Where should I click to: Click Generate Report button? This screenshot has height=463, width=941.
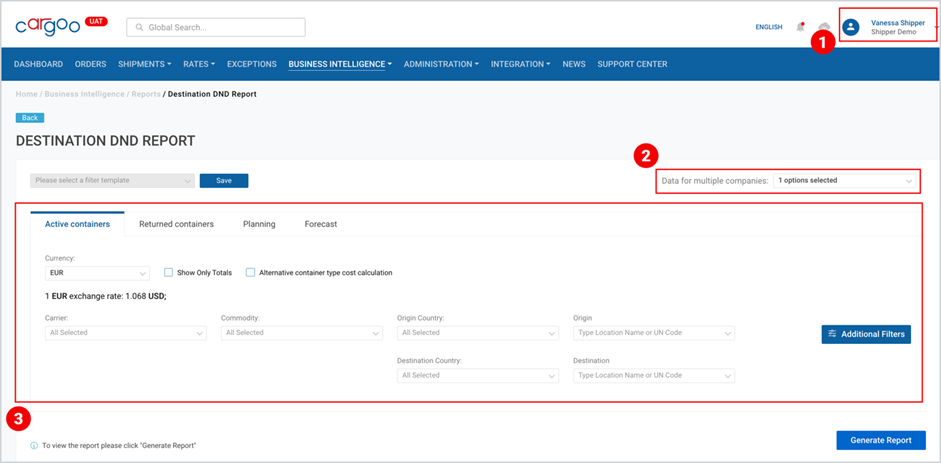(881, 440)
